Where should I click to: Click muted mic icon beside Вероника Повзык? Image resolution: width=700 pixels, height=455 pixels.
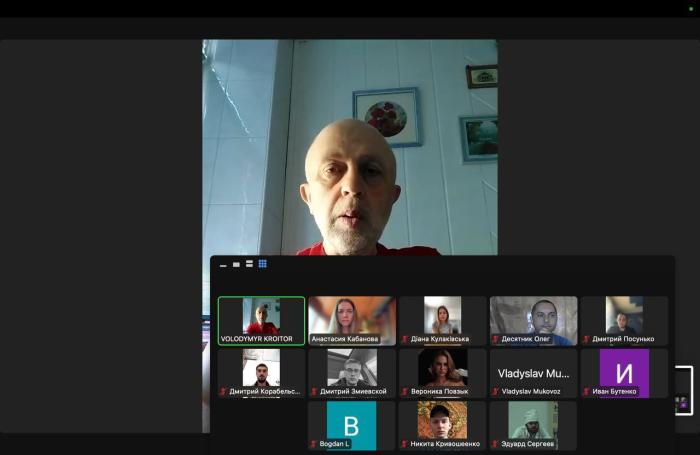tap(404, 392)
